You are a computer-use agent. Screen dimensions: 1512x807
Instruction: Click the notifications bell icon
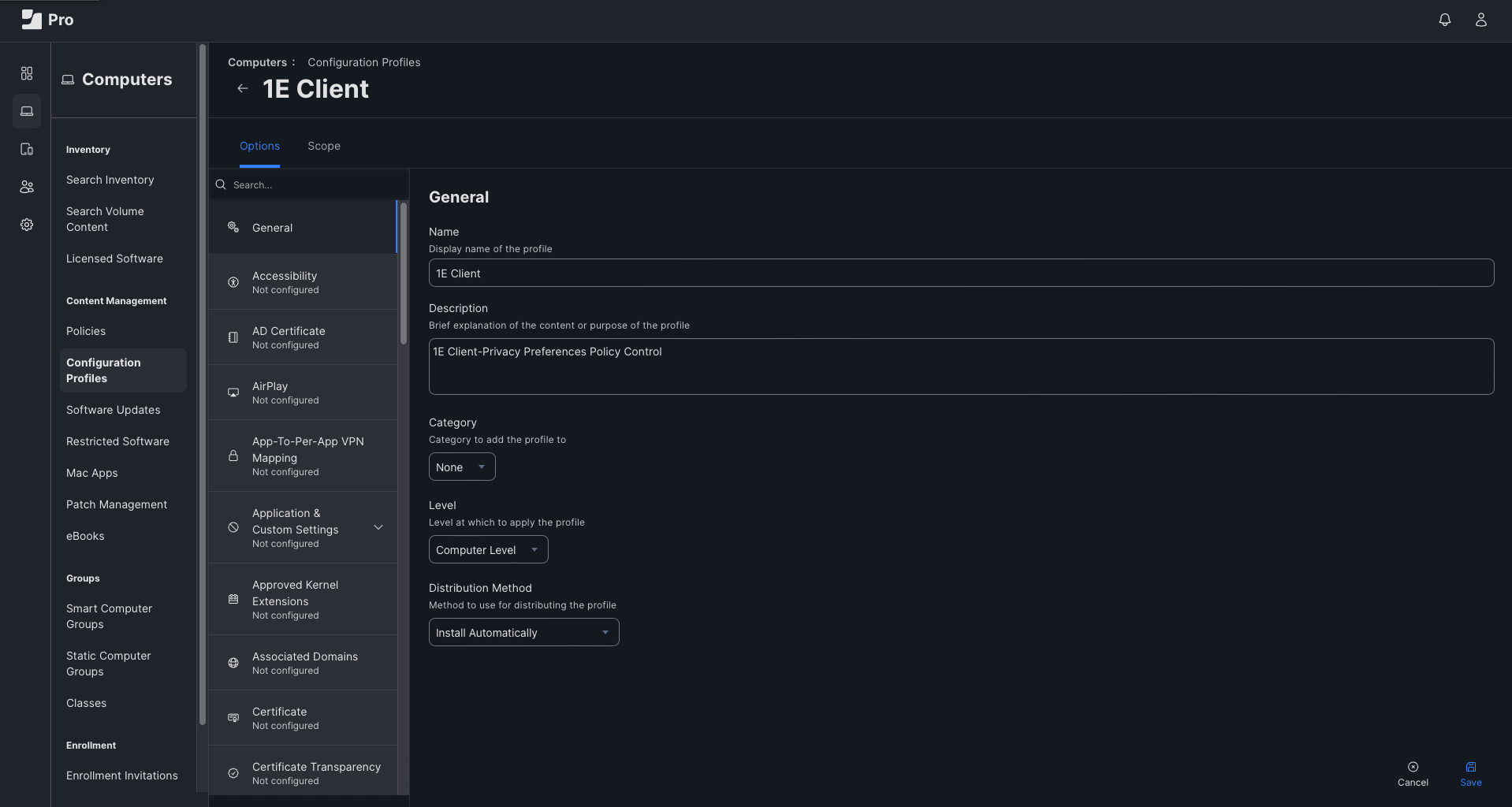[1444, 20]
